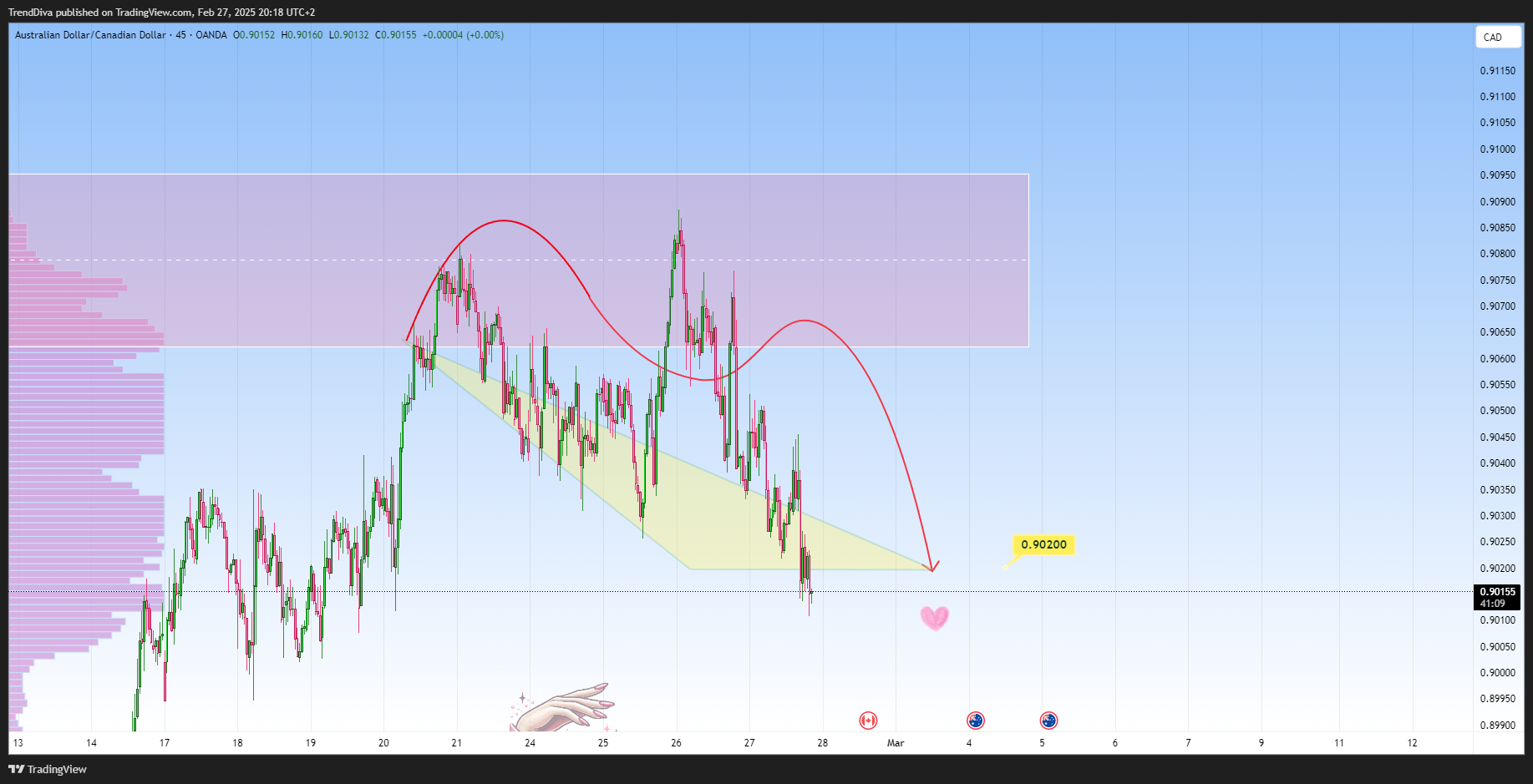The height and width of the screenshot is (784, 1533).
Task: Click date 20 on the time axis
Action: click(x=383, y=743)
